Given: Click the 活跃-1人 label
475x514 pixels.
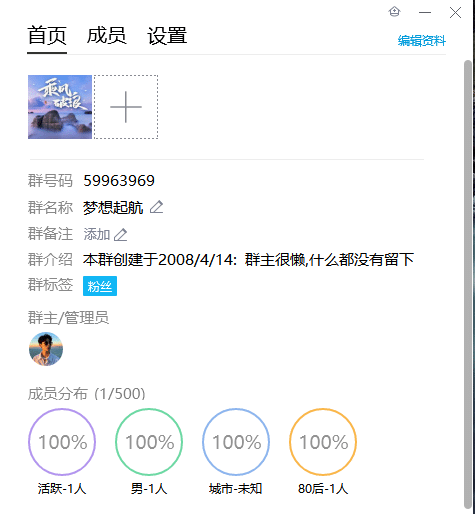Looking at the screenshot, I should [62, 489].
